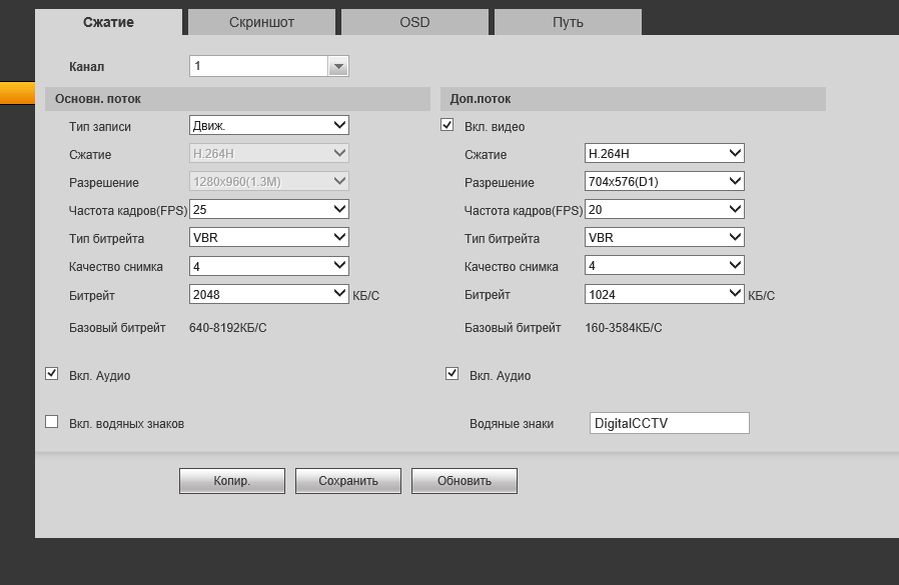Switch to the Сжатие tab
The image size is (899, 585).
108,22
